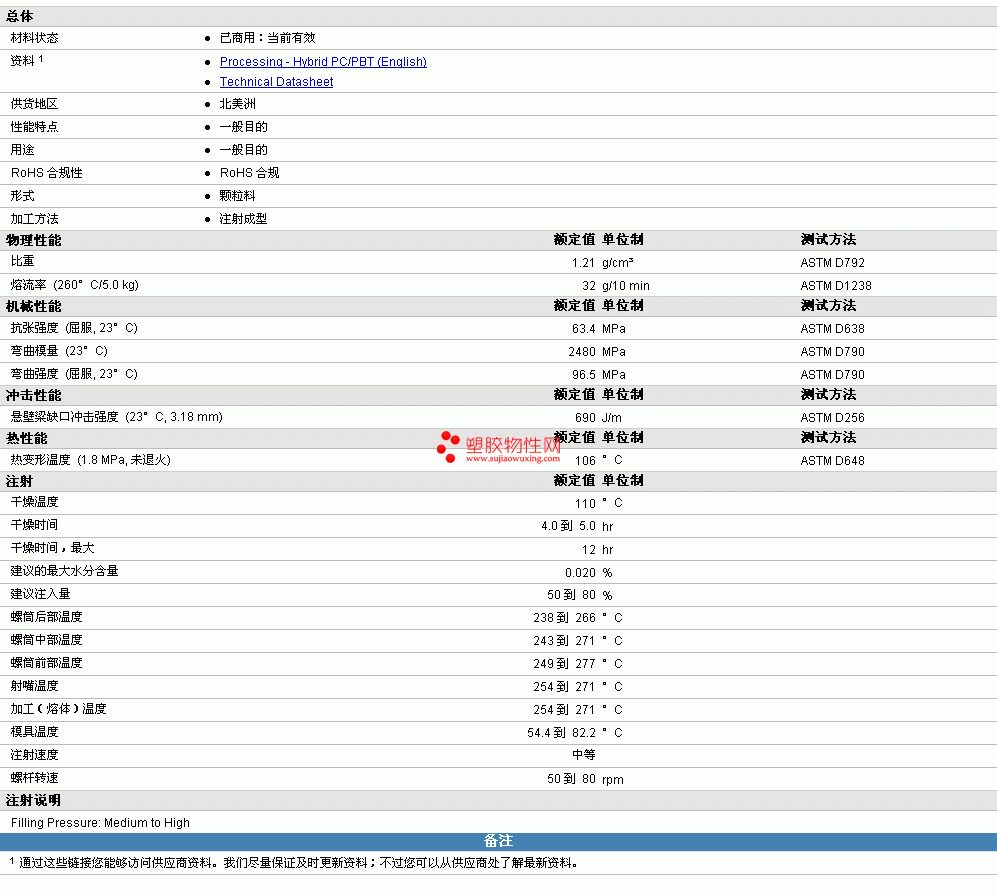This screenshot has height=896, width=997.
Task: Click the 备注 blue header bar
Action: pos(498,841)
